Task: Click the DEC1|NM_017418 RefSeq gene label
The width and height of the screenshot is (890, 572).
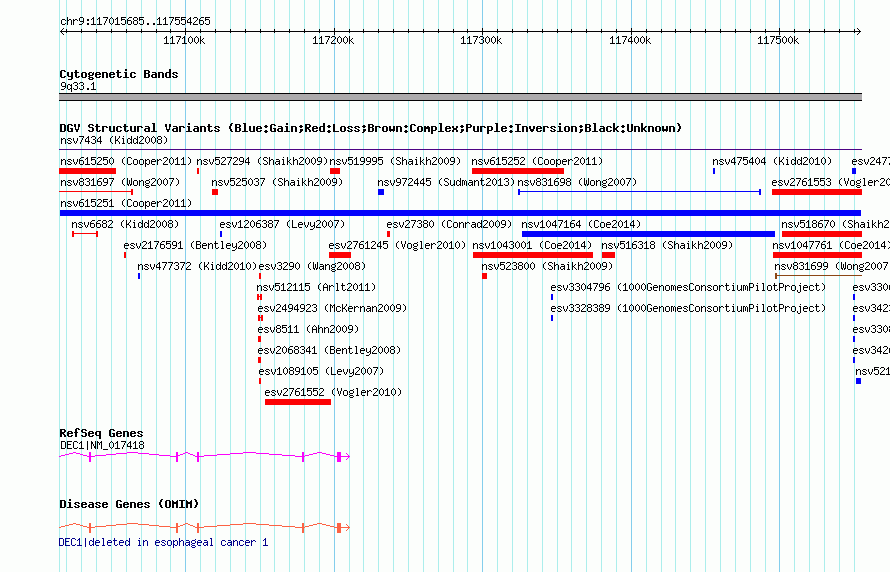Action: click(x=102, y=445)
